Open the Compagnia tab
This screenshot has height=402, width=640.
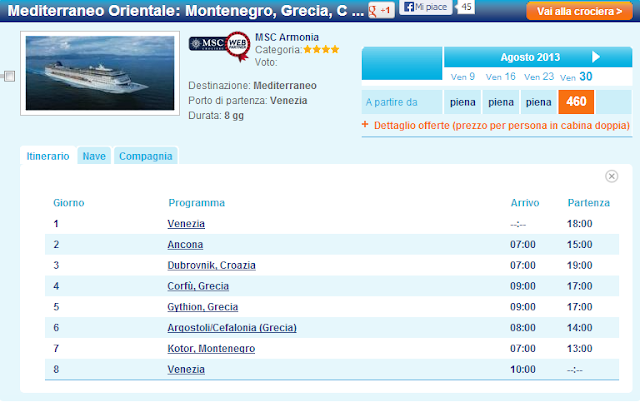pyautogui.click(x=146, y=156)
